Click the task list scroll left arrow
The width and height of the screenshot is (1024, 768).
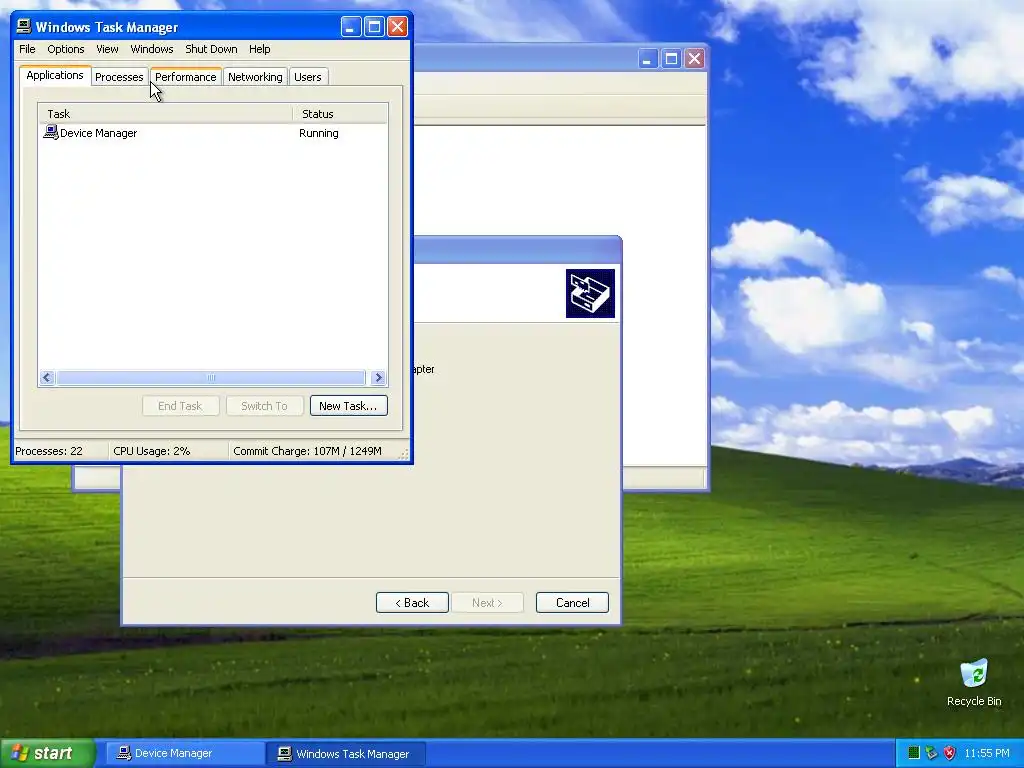47,377
